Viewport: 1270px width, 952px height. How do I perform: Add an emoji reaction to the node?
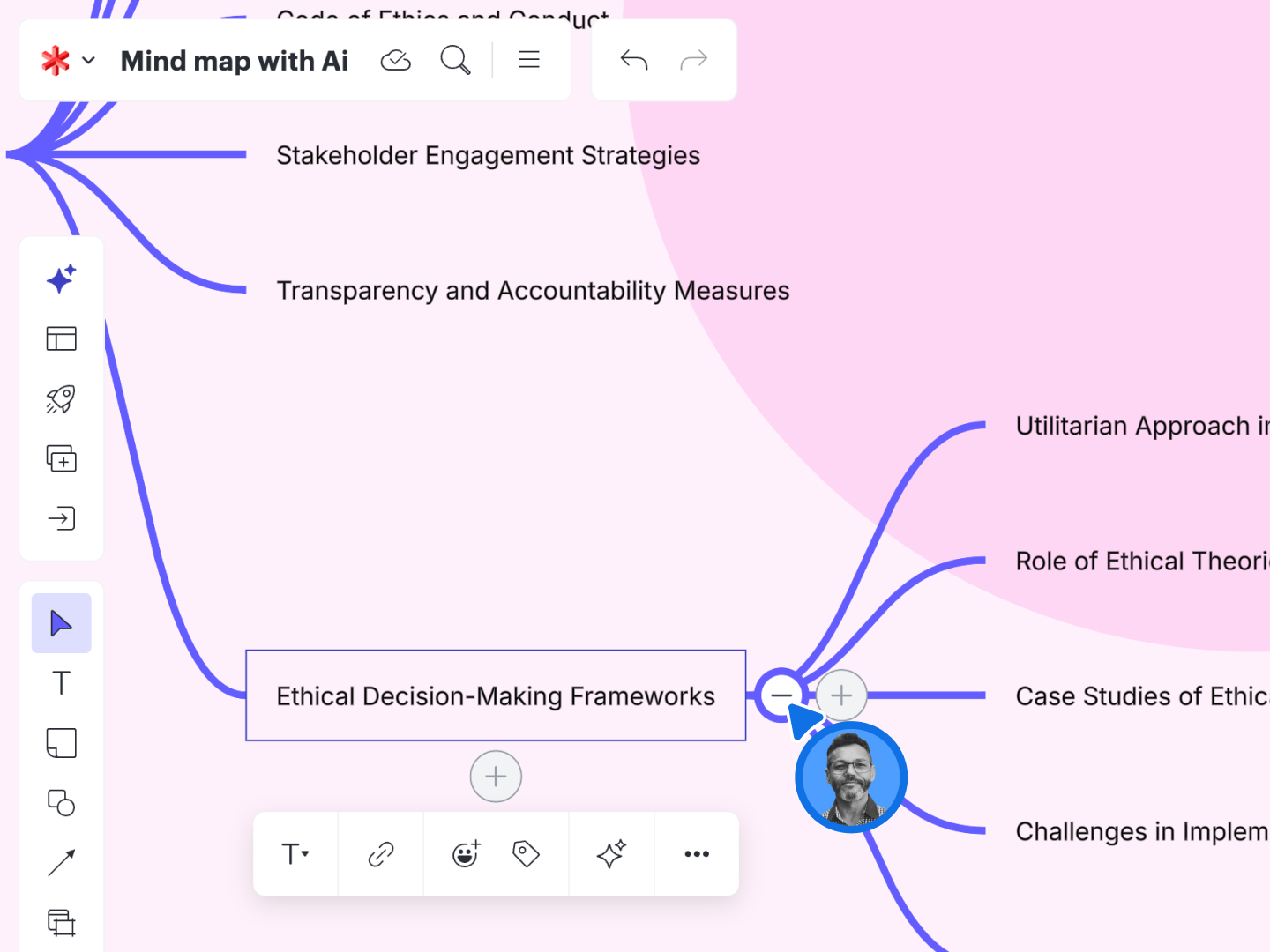(x=465, y=853)
